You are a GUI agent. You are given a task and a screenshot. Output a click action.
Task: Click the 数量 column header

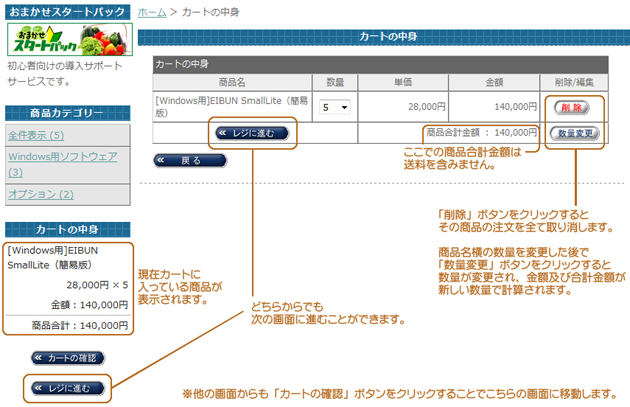click(x=335, y=82)
